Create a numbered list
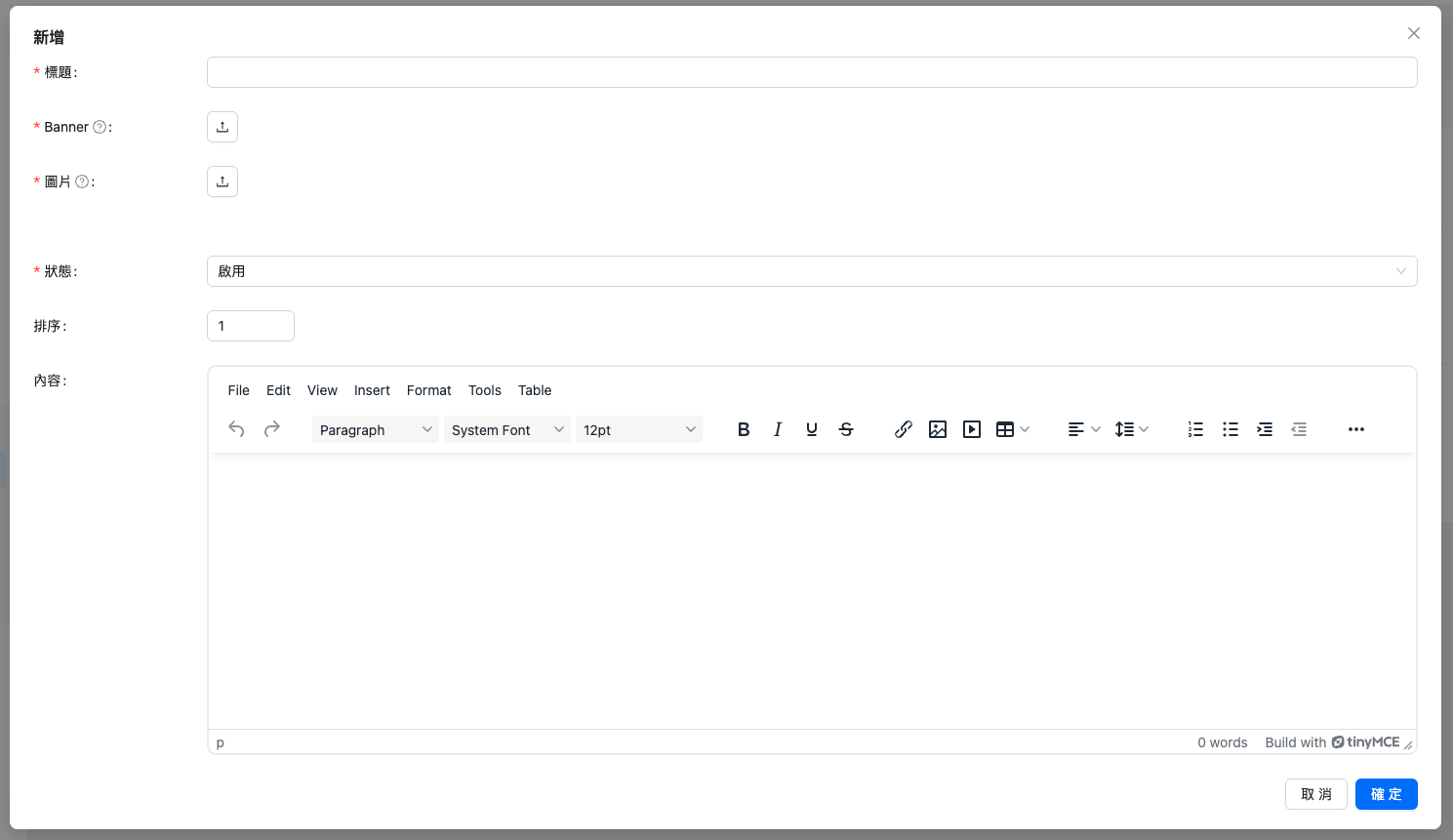 click(1195, 429)
